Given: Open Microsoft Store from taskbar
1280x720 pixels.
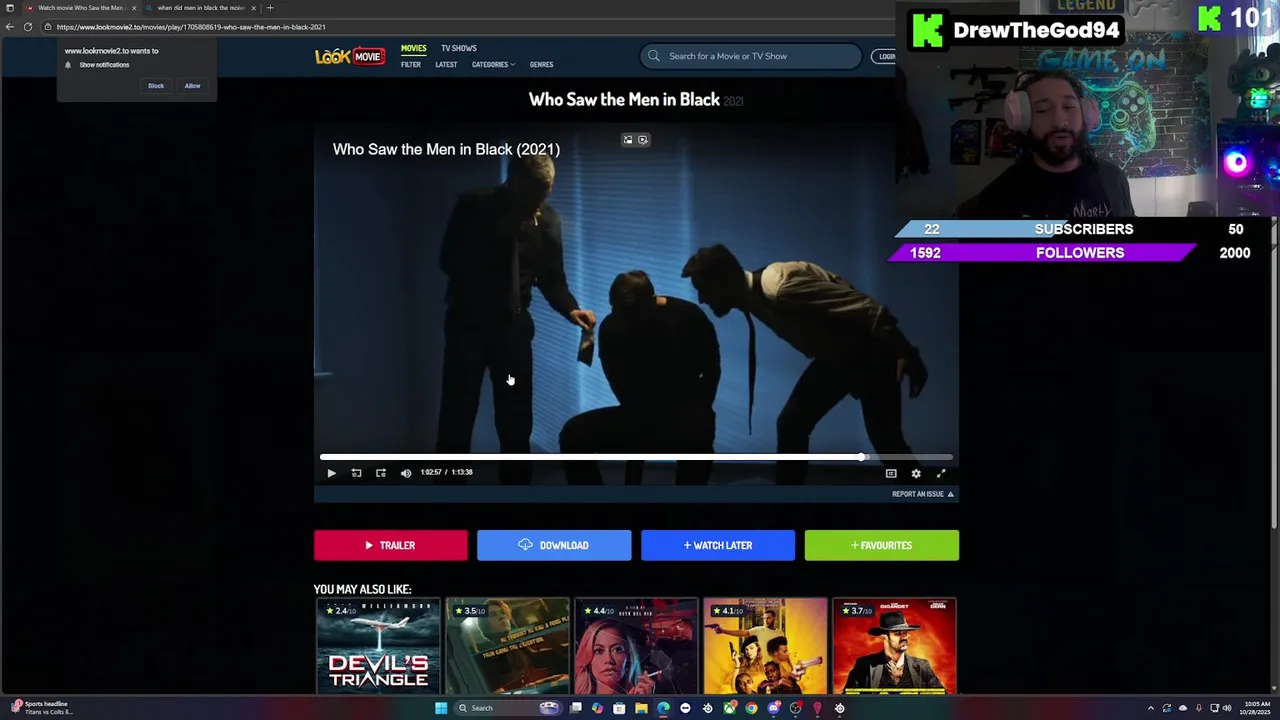Looking at the screenshot, I should [619, 708].
